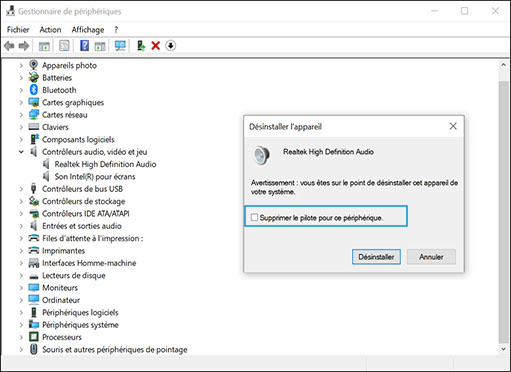The image size is (511, 372).
Task: Select 'Son Intel(R) pour écrans' device
Action: [95, 176]
